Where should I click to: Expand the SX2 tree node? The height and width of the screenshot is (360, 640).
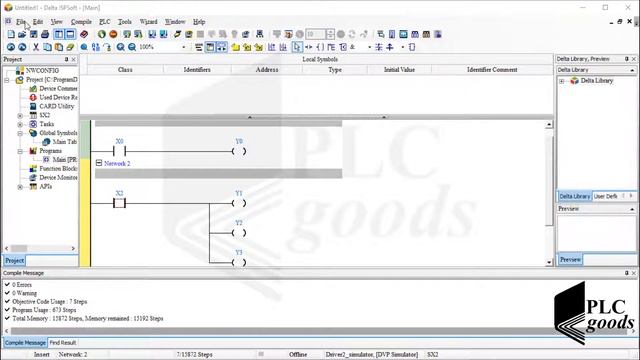[x=20, y=116]
